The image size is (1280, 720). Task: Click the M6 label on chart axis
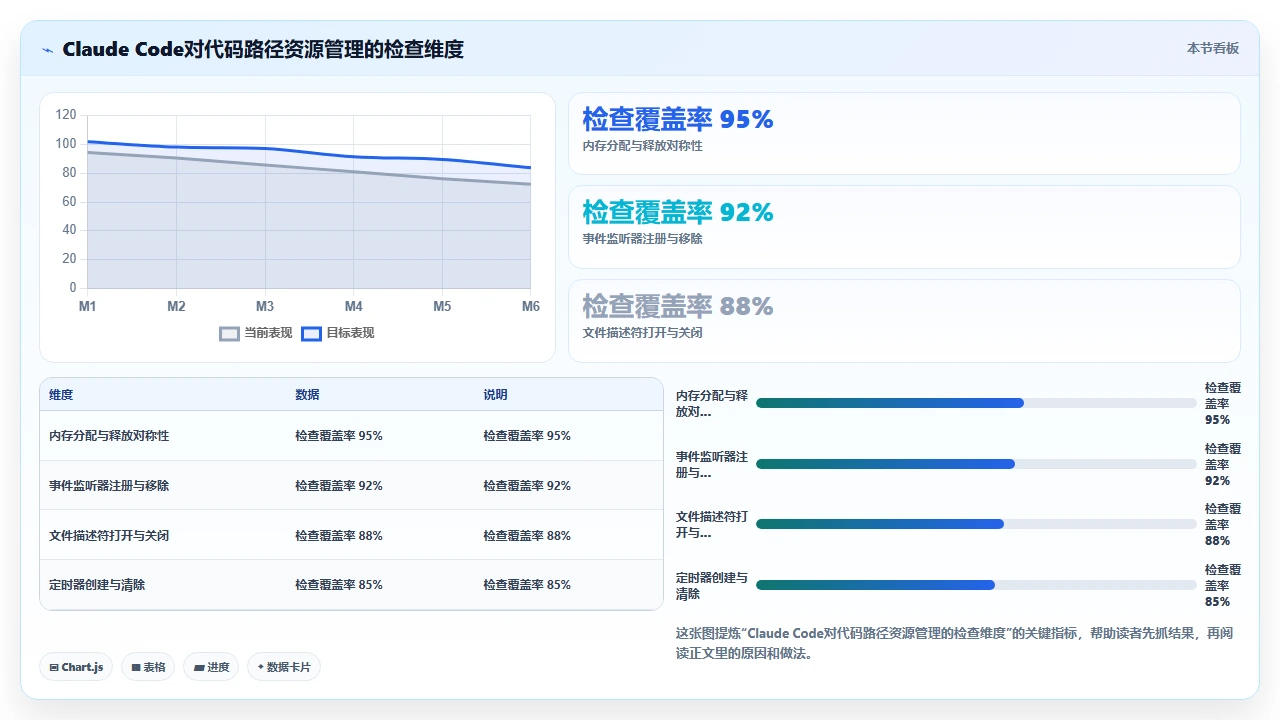(530, 307)
